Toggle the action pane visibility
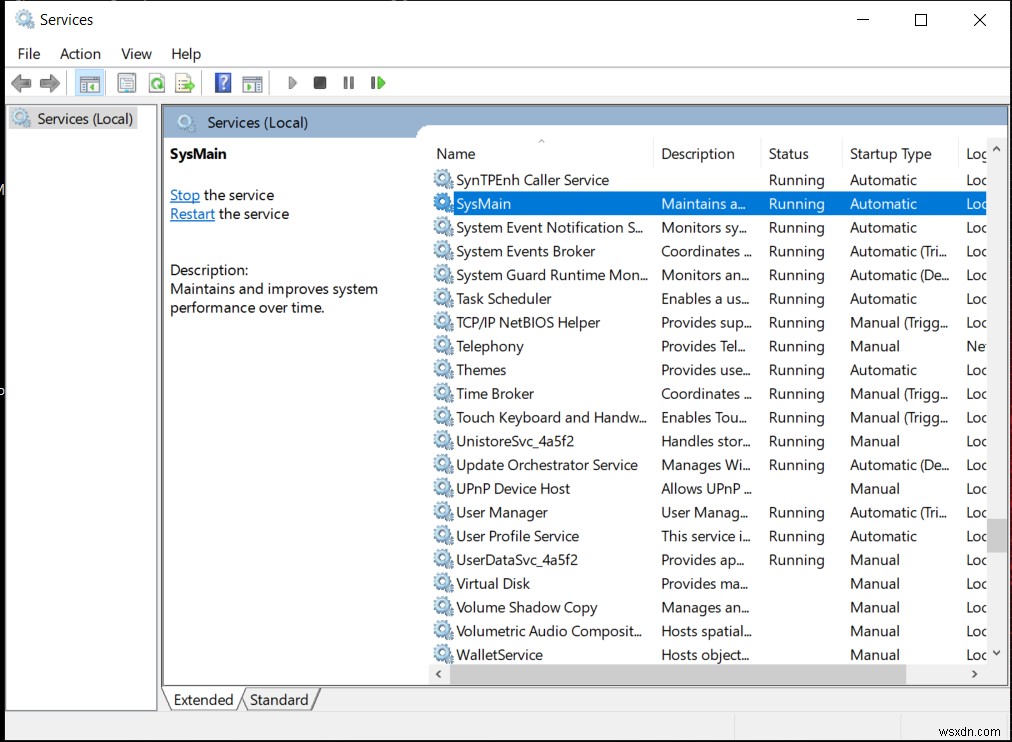The width and height of the screenshot is (1012, 742). pyautogui.click(x=252, y=83)
